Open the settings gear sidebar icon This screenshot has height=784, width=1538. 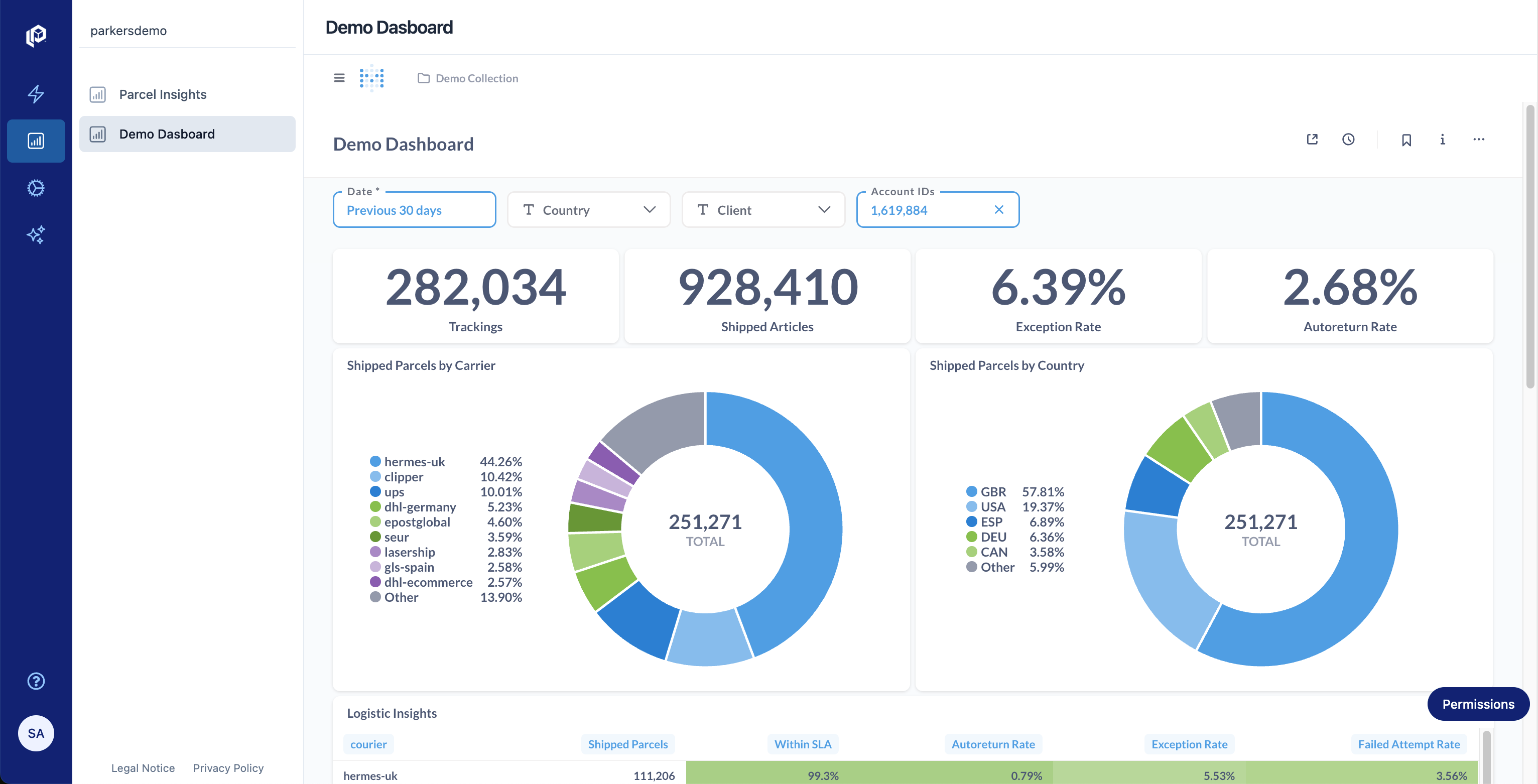coord(36,188)
